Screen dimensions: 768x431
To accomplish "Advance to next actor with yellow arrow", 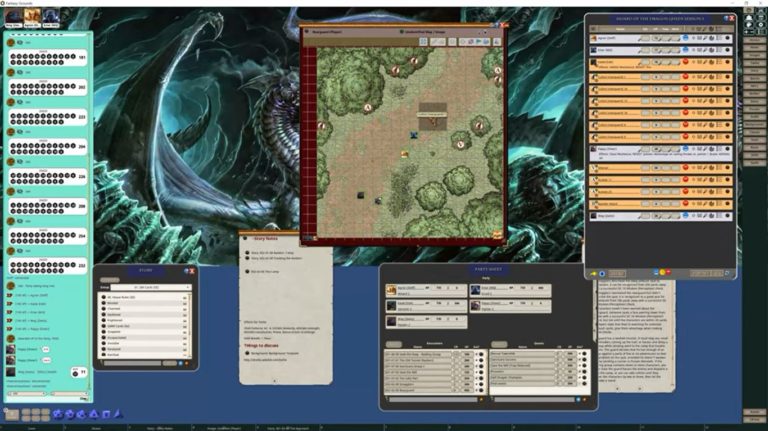I will click(x=594, y=273).
